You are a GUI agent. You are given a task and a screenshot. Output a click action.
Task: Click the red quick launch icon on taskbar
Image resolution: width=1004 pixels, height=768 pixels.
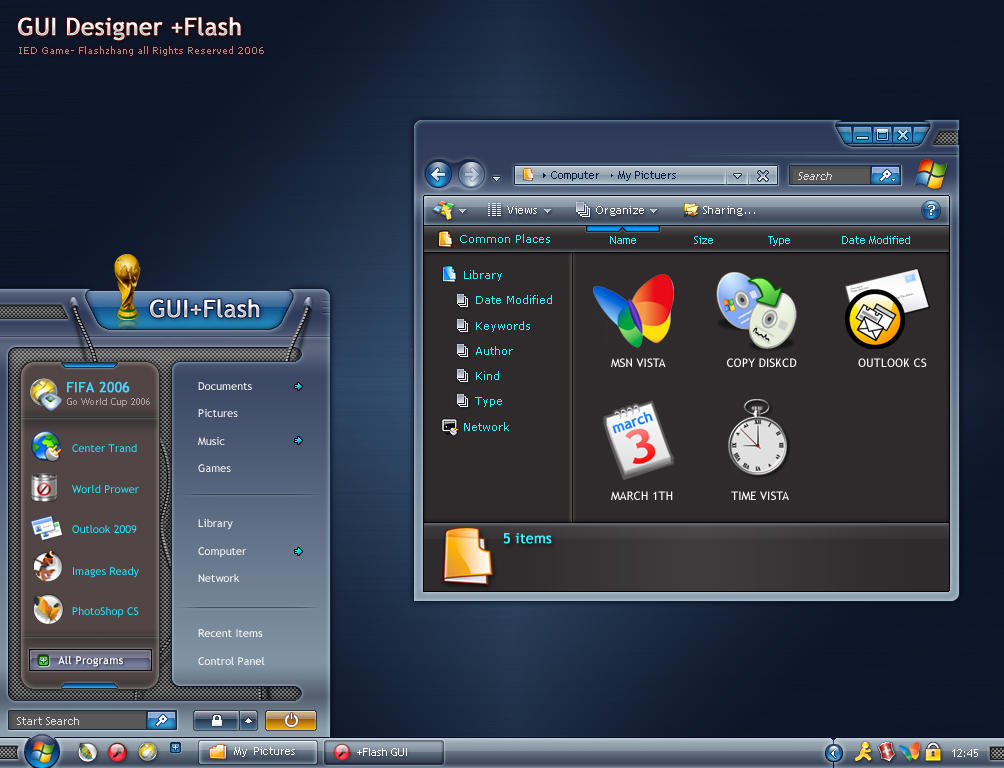[117, 751]
